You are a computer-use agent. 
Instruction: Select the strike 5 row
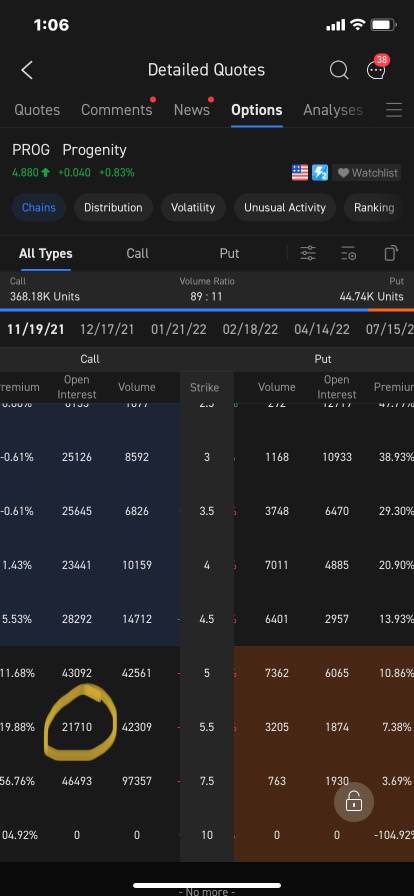207,673
